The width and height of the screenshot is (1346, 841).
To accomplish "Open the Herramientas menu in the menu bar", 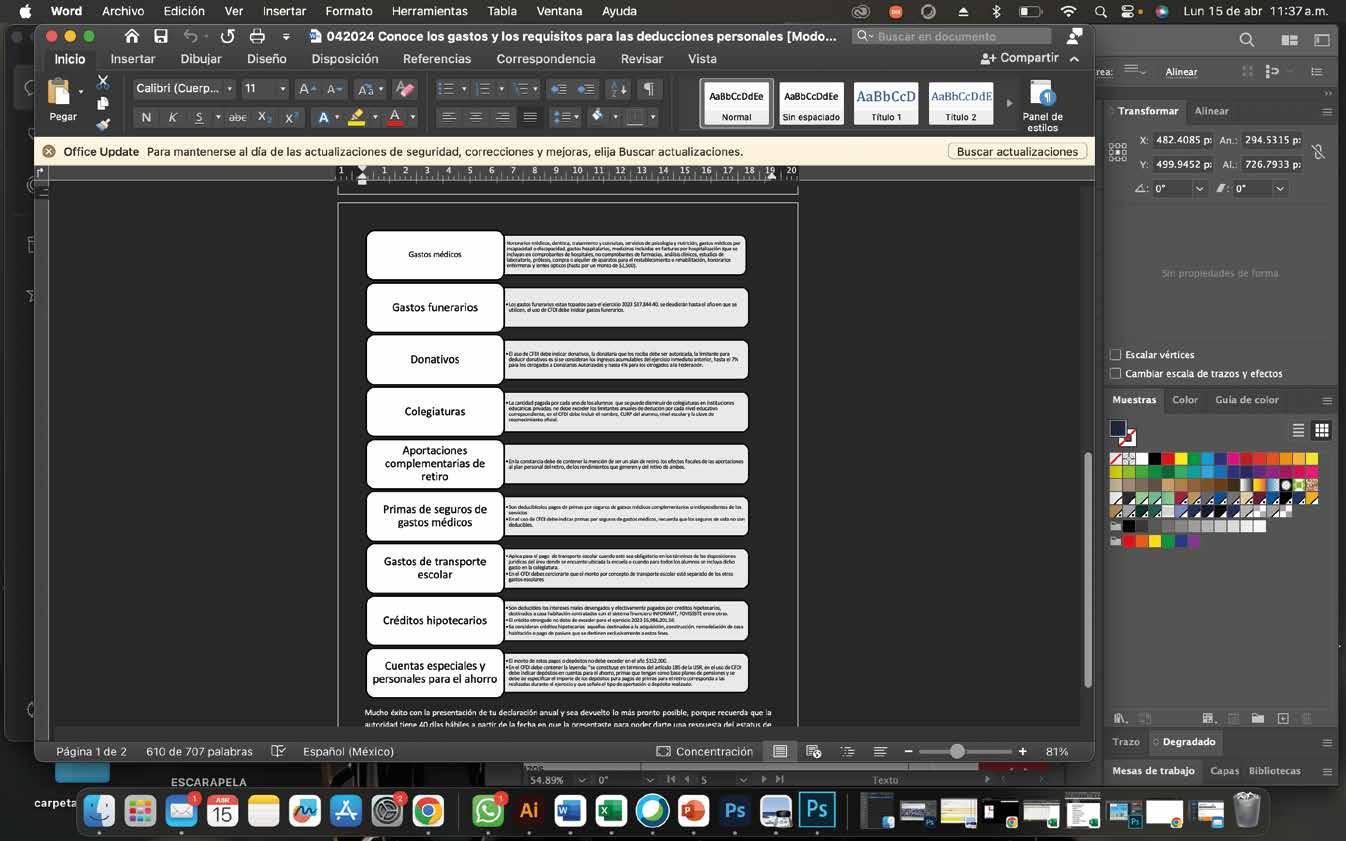I will click(430, 11).
